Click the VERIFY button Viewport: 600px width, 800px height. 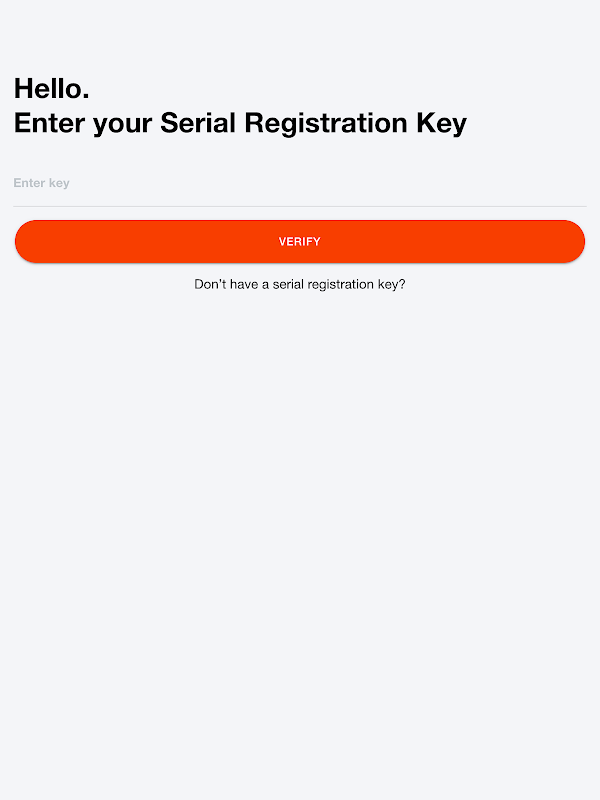300,242
